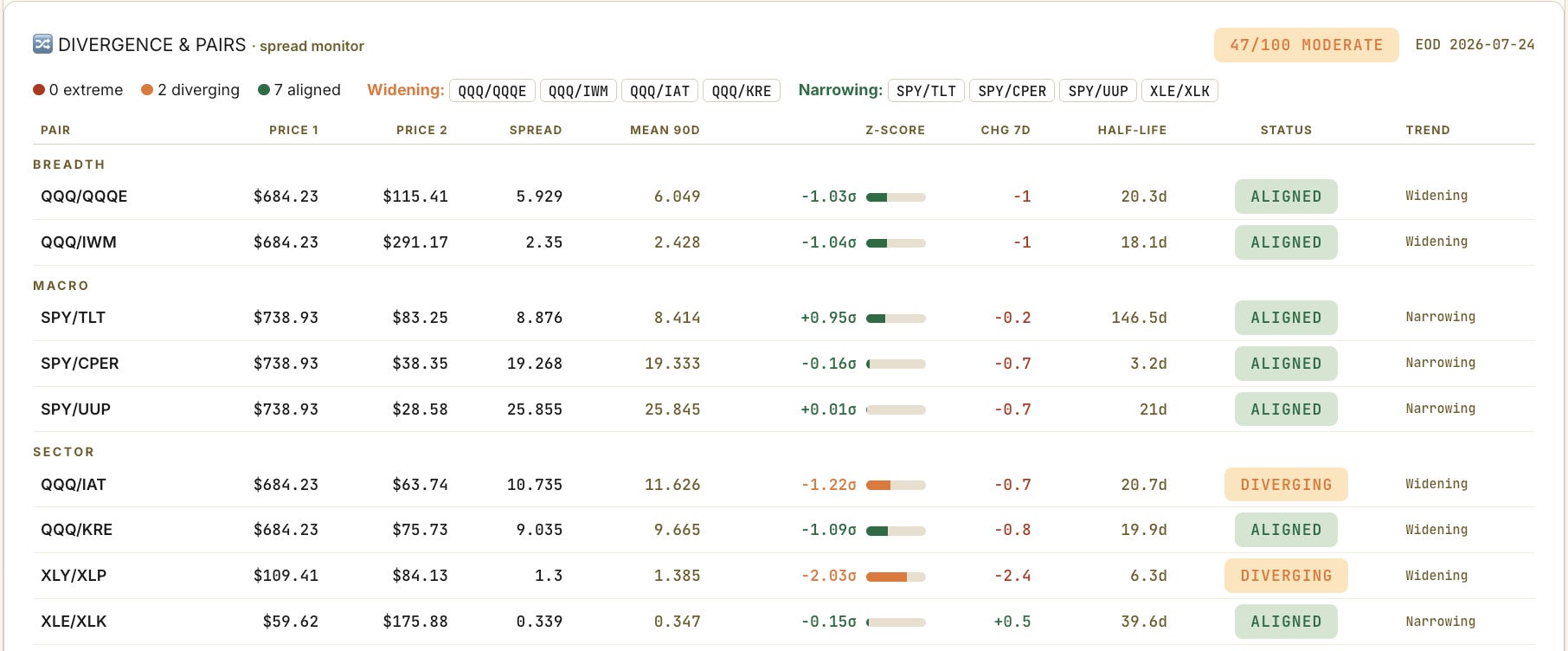Sort by the Z-SCORE column header
Image resolution: width=1568 pixels, height=651 pixels.
895,130
